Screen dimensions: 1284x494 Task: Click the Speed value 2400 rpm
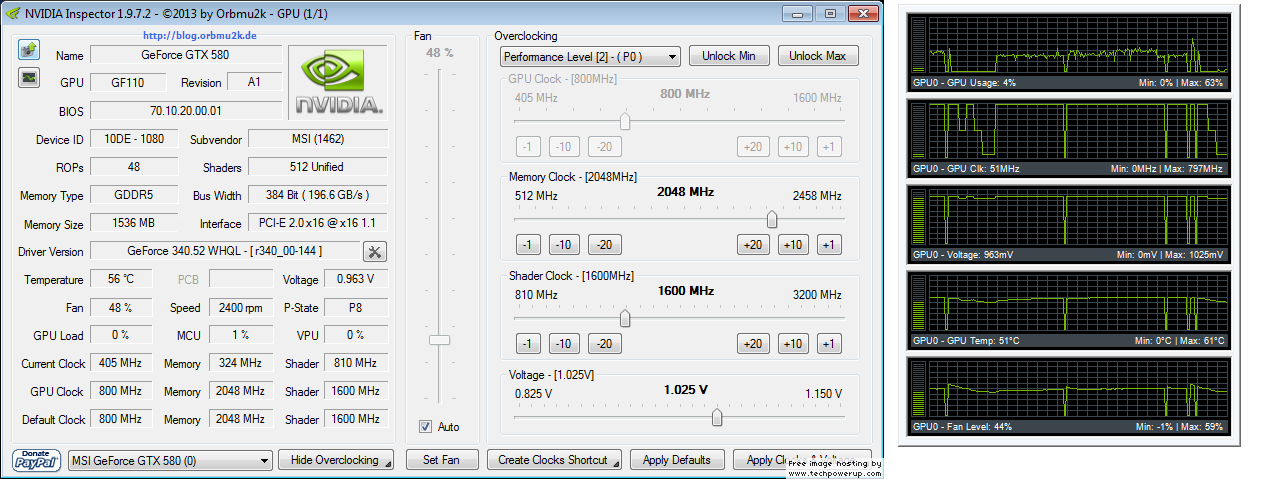click(x=241, y=308)
